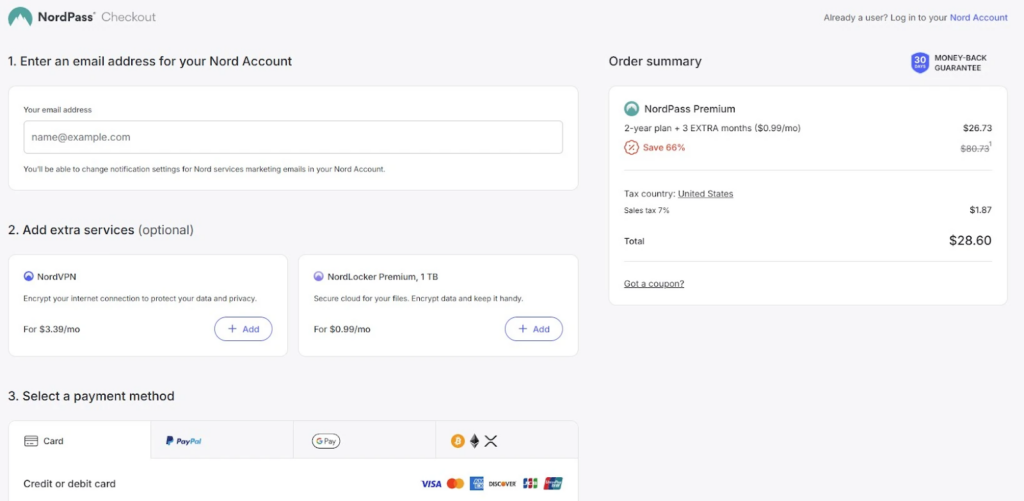The height and width of the screenshot is (501, 1024).
Task: Click the JCB card logo
Action: (x=530, y=484)
